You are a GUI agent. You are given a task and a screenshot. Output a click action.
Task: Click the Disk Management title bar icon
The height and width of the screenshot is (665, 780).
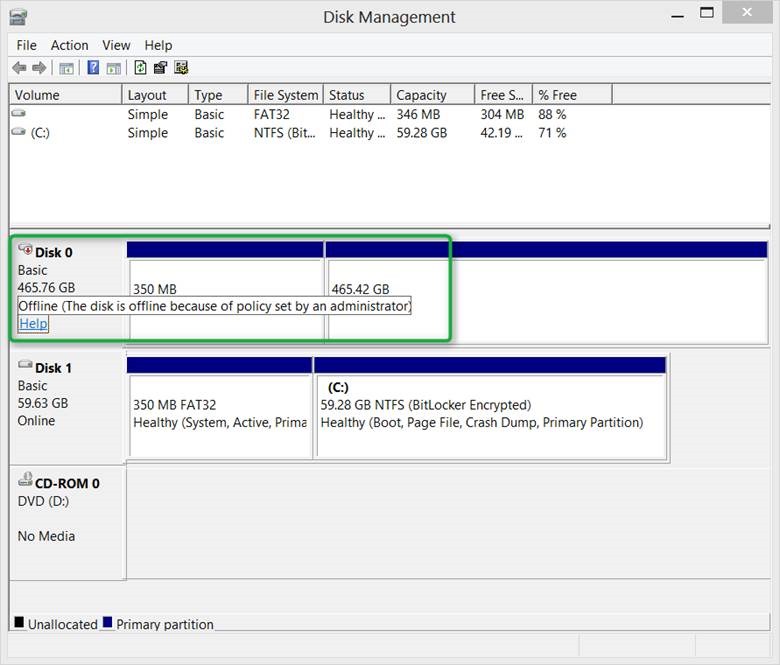(x=18, y=17)
